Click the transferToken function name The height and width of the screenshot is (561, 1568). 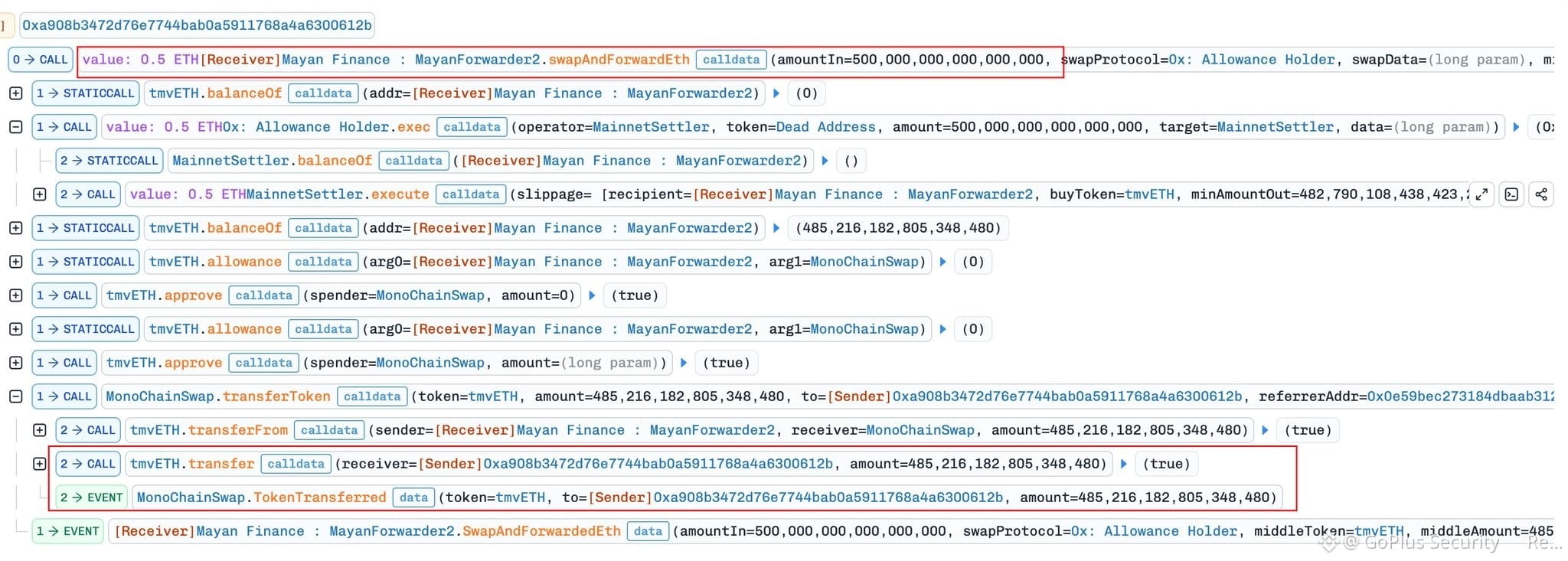(x=276, y=396)
